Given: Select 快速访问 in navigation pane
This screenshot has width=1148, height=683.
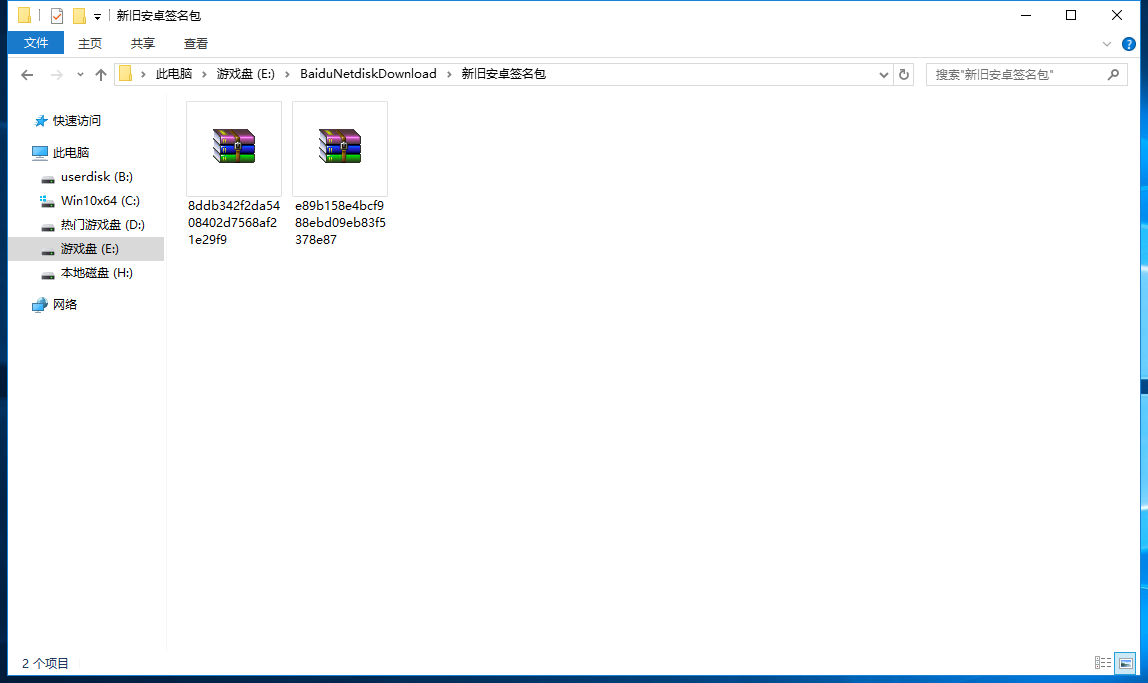Looking at the screenshot, I should [x=77, y=121].
